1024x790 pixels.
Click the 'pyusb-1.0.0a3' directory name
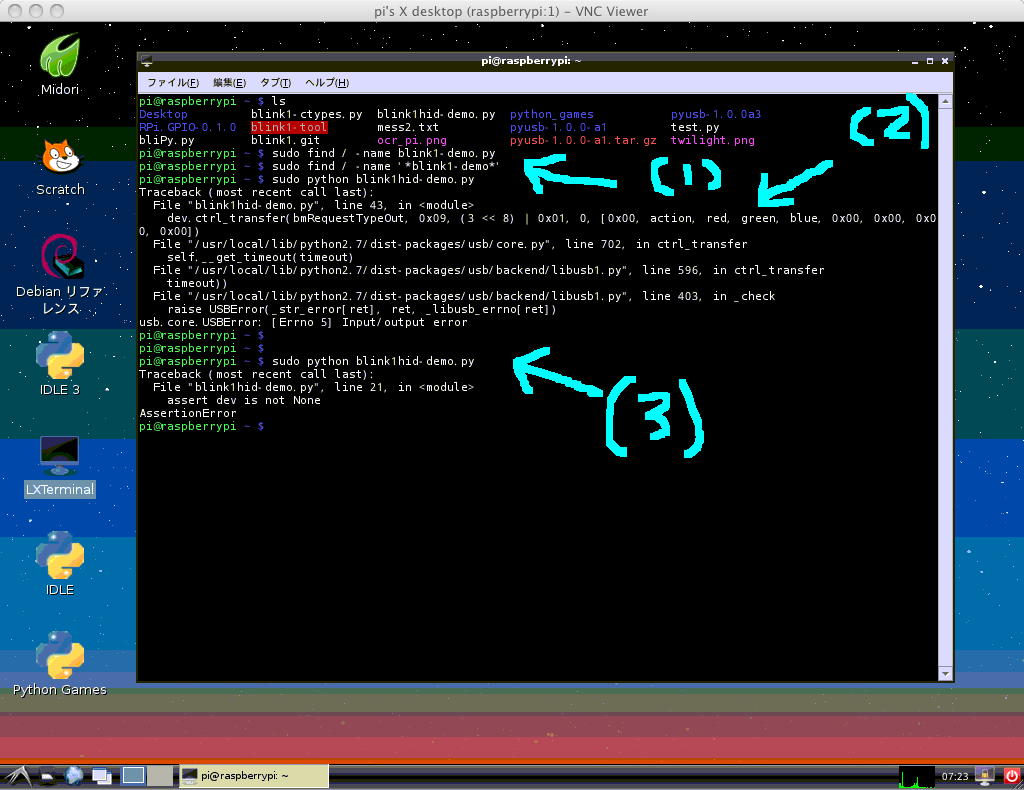click(x=716, y=114)
